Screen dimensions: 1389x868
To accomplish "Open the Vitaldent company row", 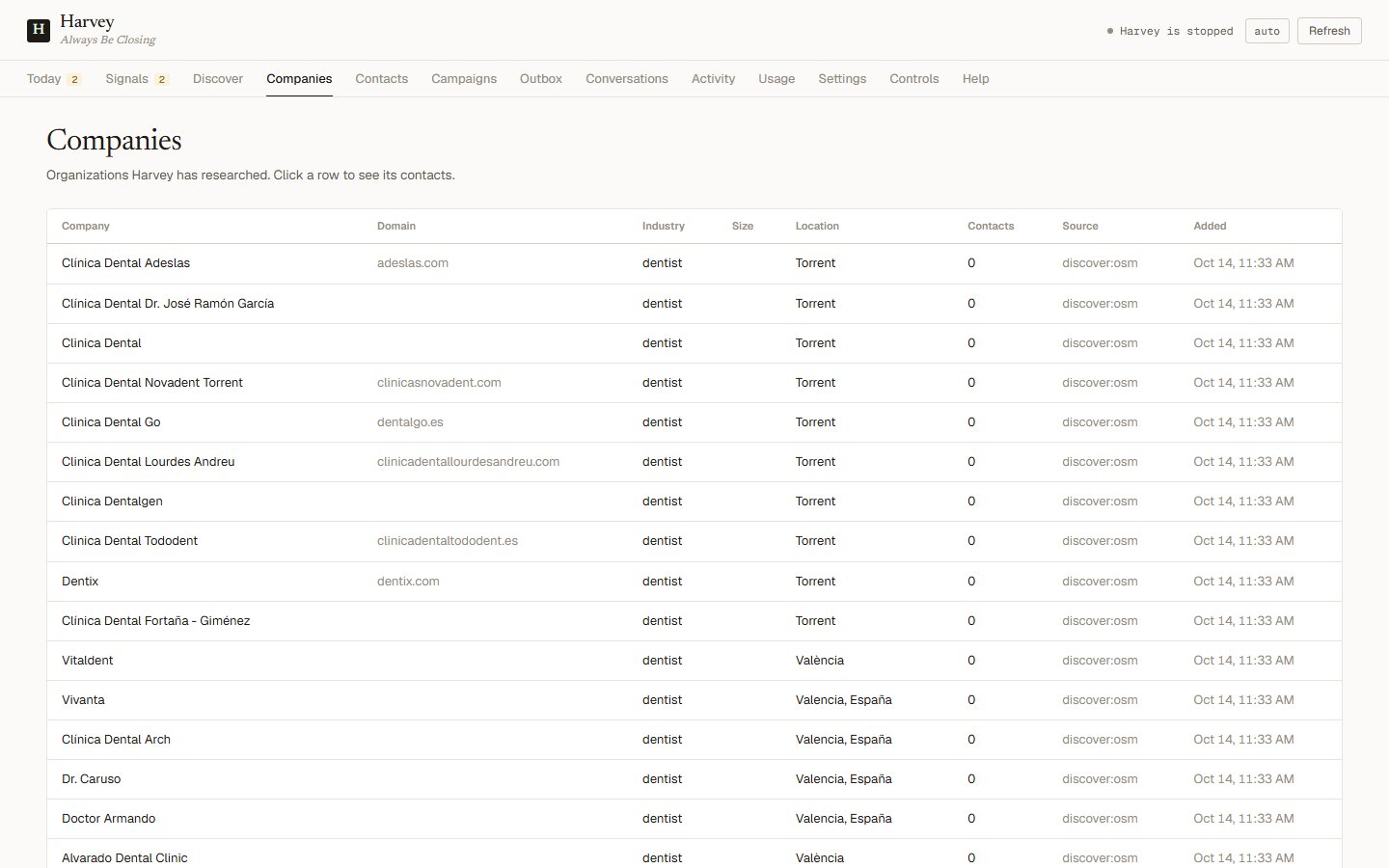I will coord(694,661).
